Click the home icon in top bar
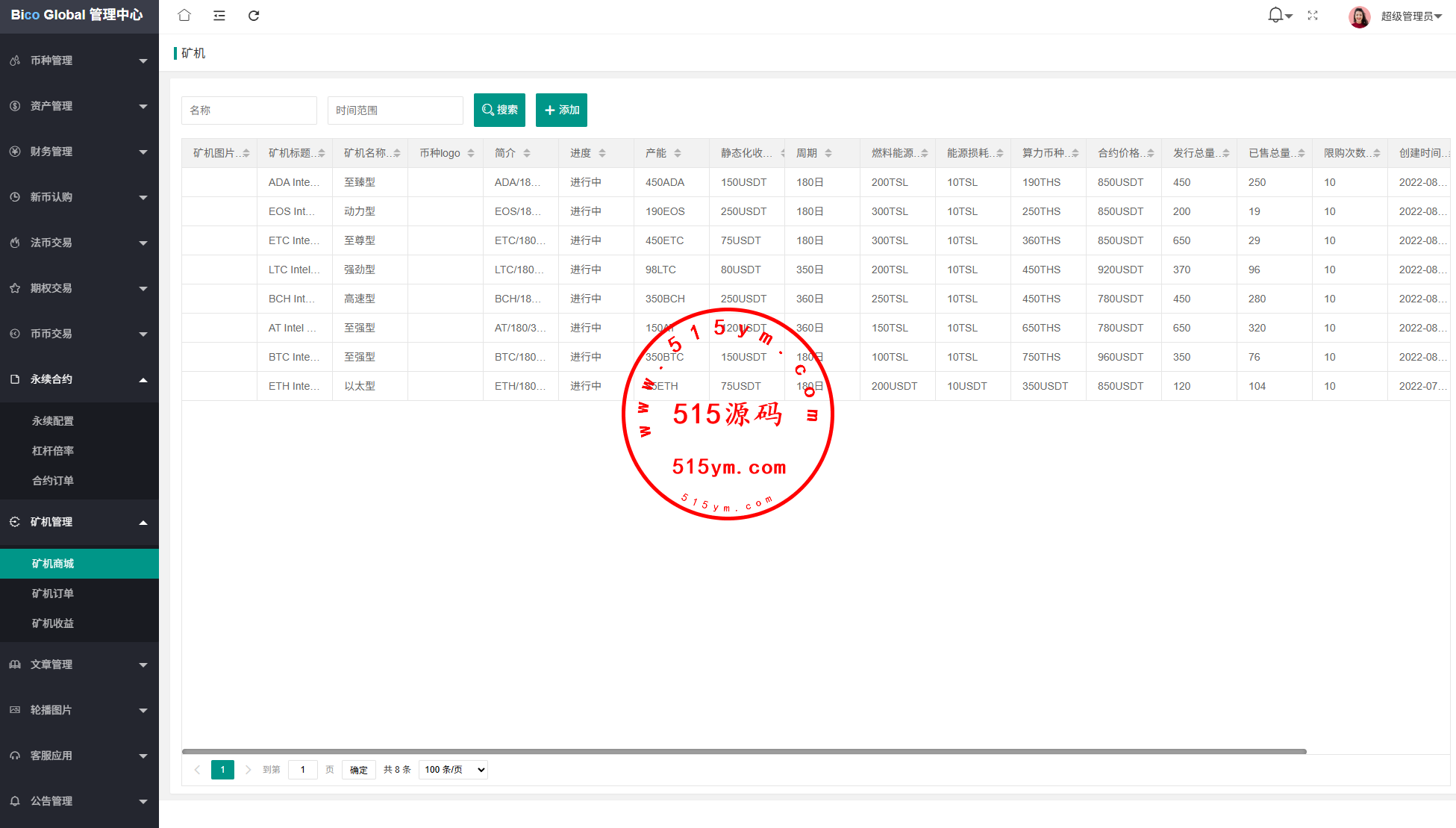 click(184, 16)
